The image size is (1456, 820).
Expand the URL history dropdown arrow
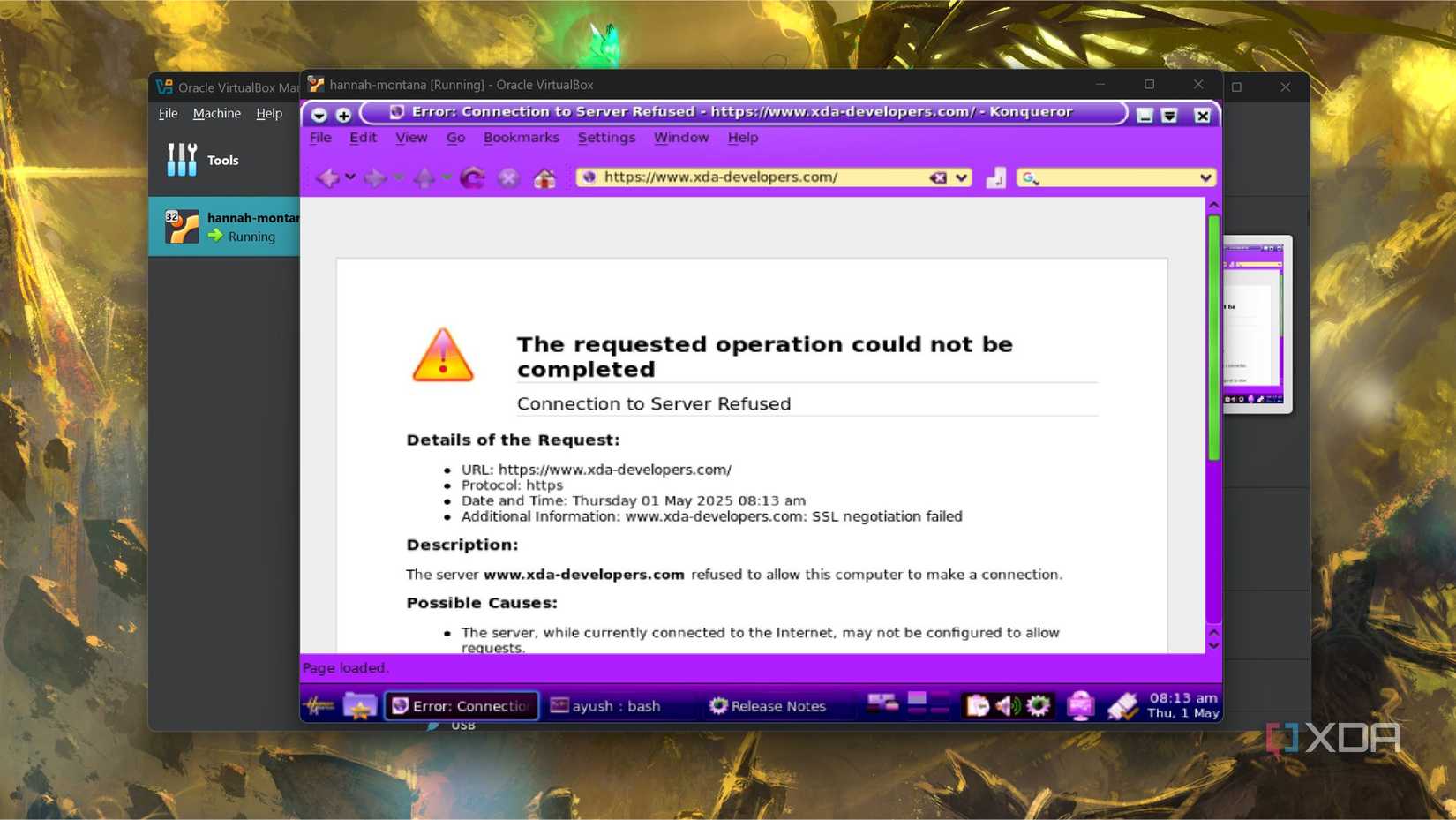click(x=962, y=177)
